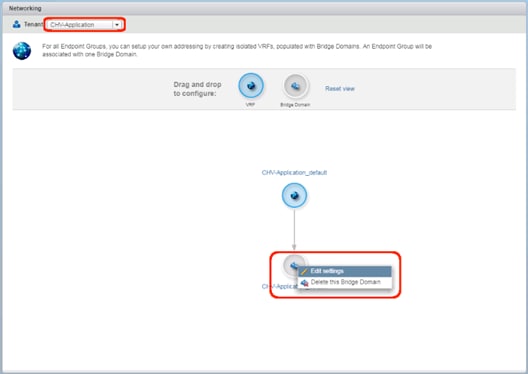This screenshot has height=374, width=528.
Task: Click the CHV-Application_default label
Action: 294,173
